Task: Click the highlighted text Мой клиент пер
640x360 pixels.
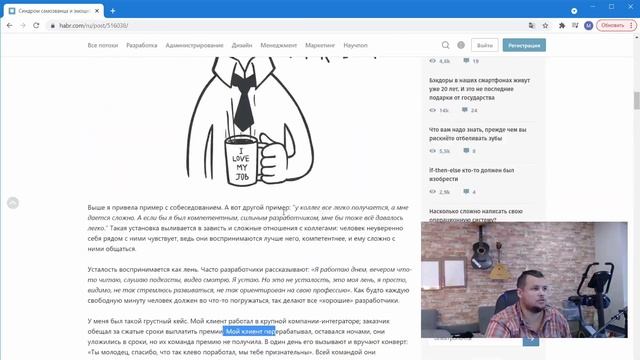Action: [x=249, y=331]
